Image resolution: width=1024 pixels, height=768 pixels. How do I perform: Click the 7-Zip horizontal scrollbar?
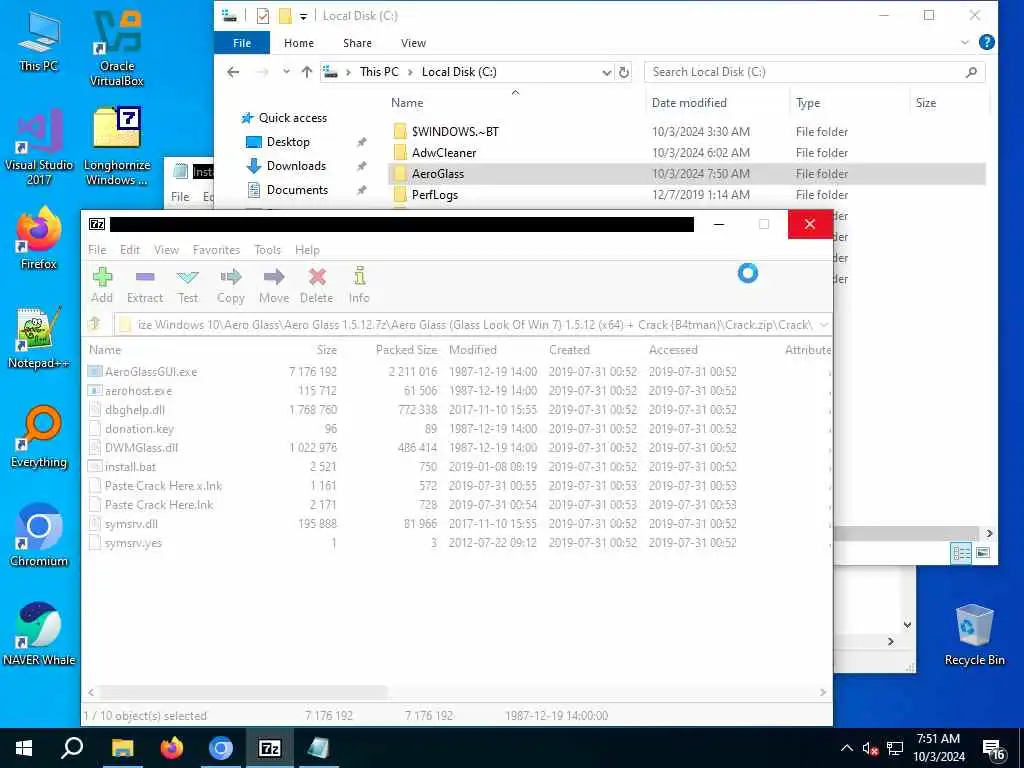click(x=242, y=692)
